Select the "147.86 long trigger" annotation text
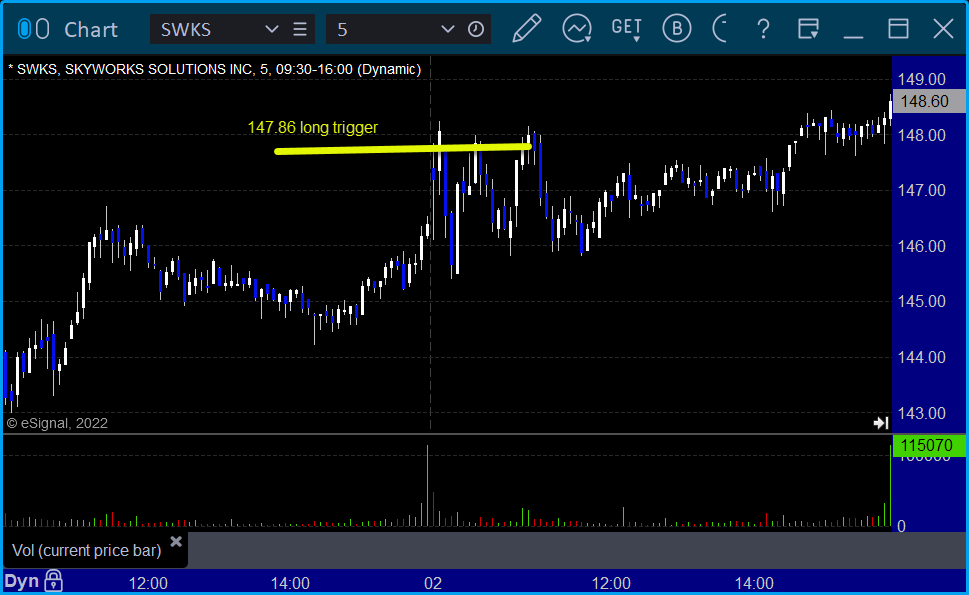 [x=313, y=127]
